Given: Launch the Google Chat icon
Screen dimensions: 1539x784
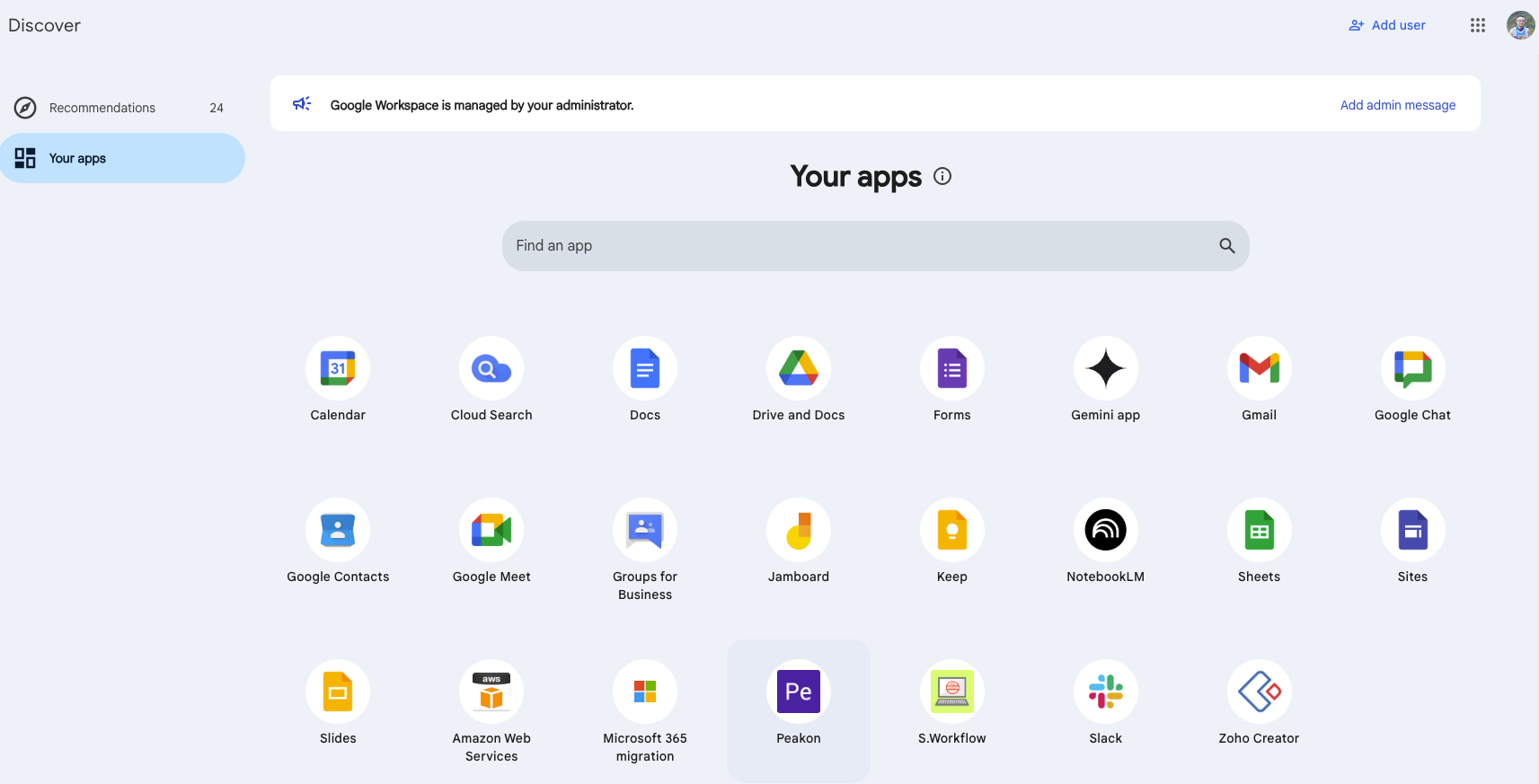Looking at the screenshot, I should coord(1413,368).
